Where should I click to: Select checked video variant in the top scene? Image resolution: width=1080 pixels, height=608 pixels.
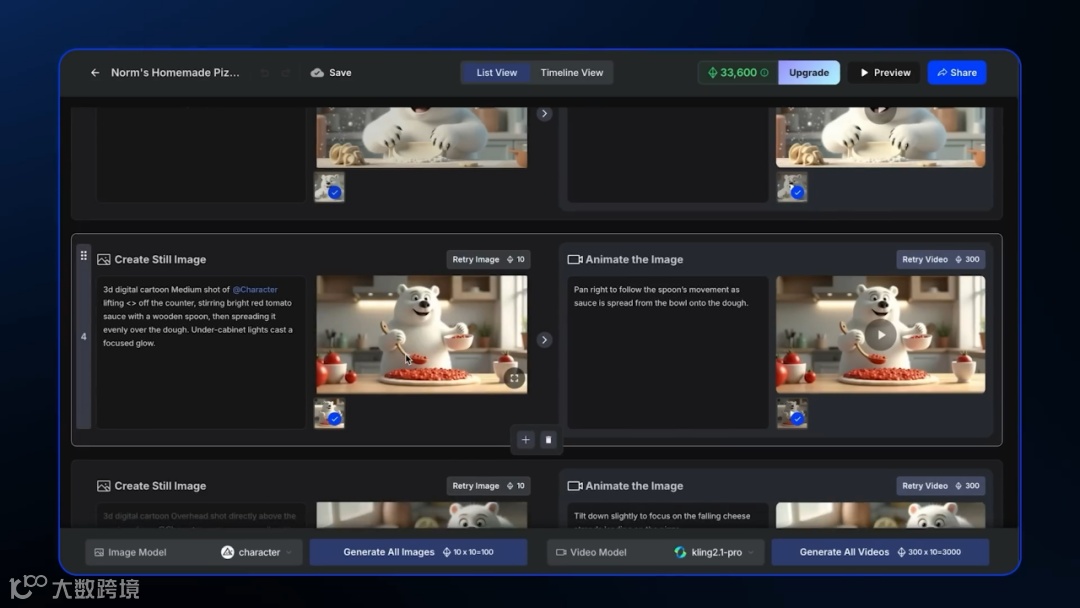click(792, 187)
